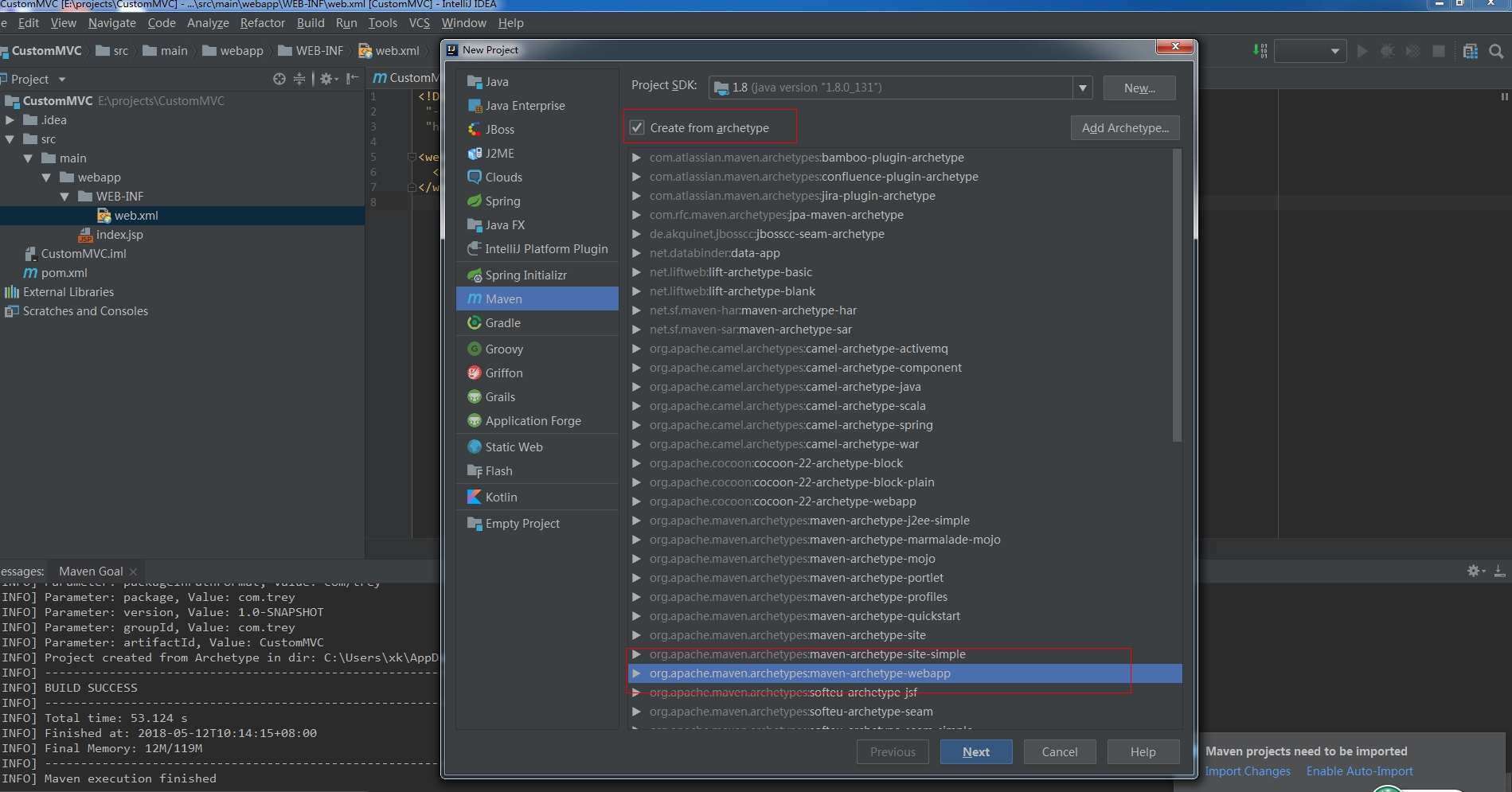Open the VCS menu

419,23
